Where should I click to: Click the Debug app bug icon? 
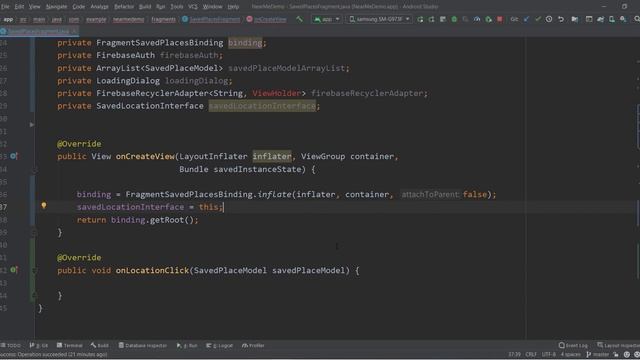coord(454,19)
